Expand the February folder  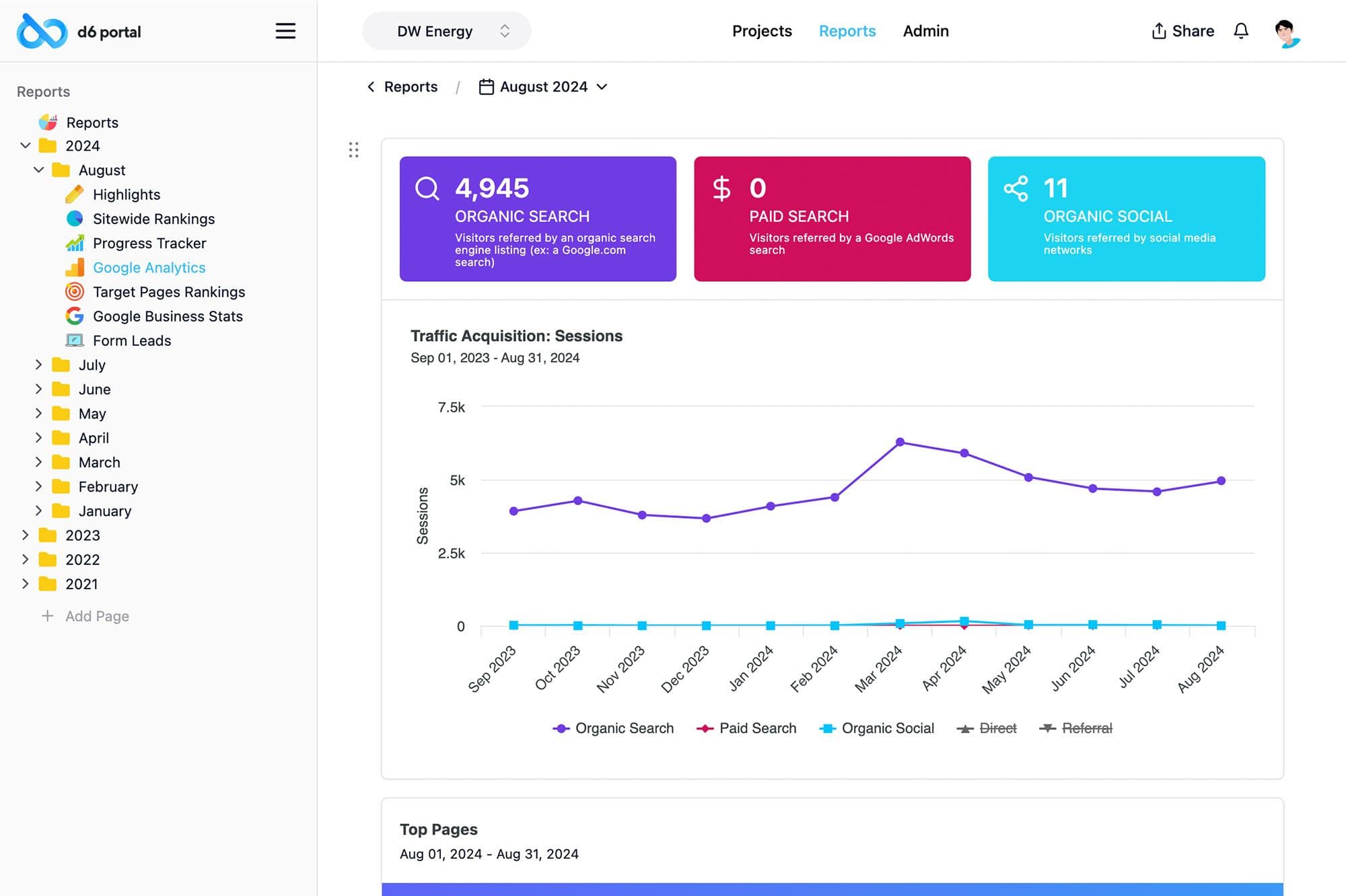coord(38,486)
